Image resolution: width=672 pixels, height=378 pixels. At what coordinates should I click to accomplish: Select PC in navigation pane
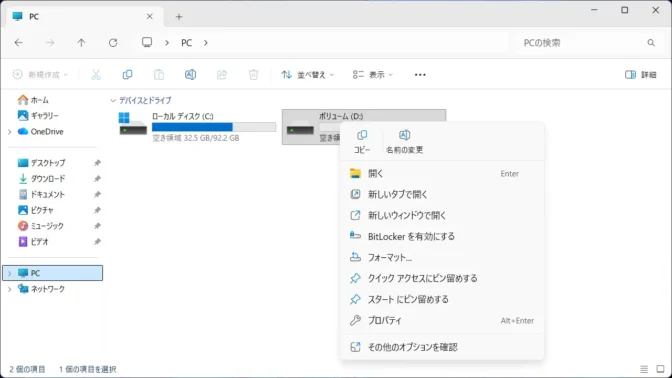point(52,273)
